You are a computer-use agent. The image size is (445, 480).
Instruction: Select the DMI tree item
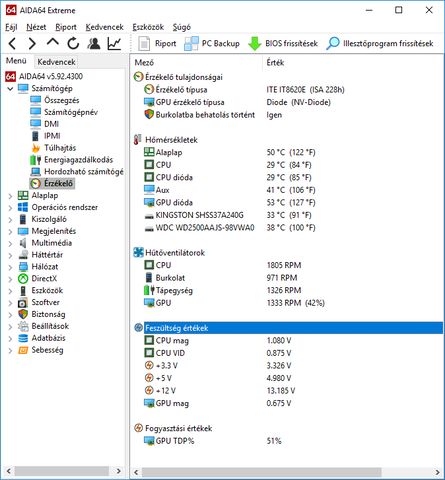pyautogui.click(x=44, y=124)
